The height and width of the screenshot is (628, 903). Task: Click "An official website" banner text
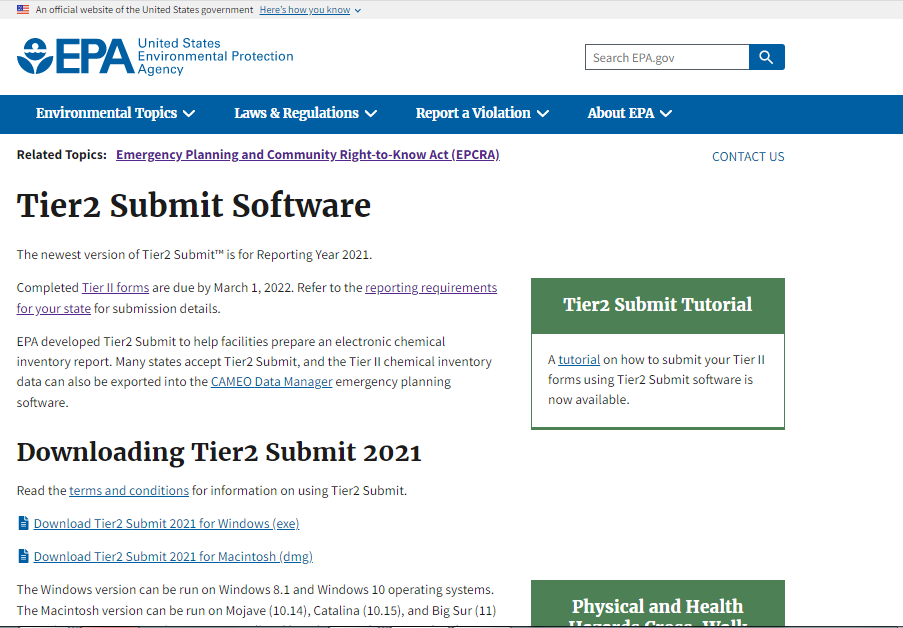[144, 10]
